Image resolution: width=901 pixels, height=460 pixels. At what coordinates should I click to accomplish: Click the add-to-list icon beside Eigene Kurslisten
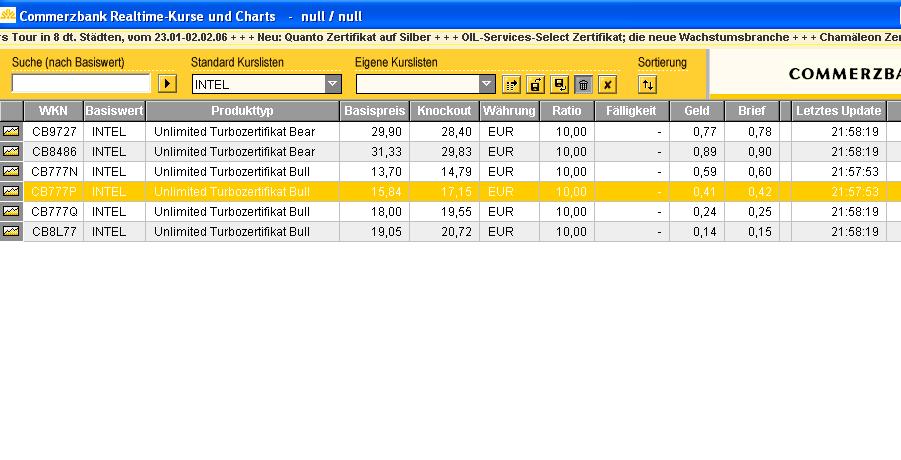click(511, 85)
